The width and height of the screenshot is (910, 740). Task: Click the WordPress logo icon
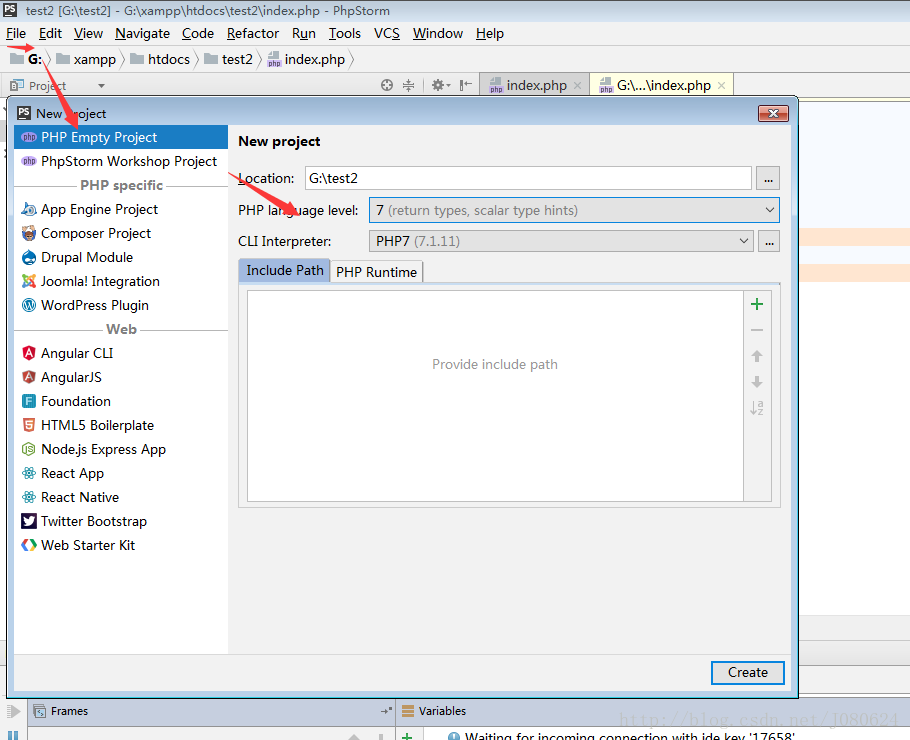[28, 305]
